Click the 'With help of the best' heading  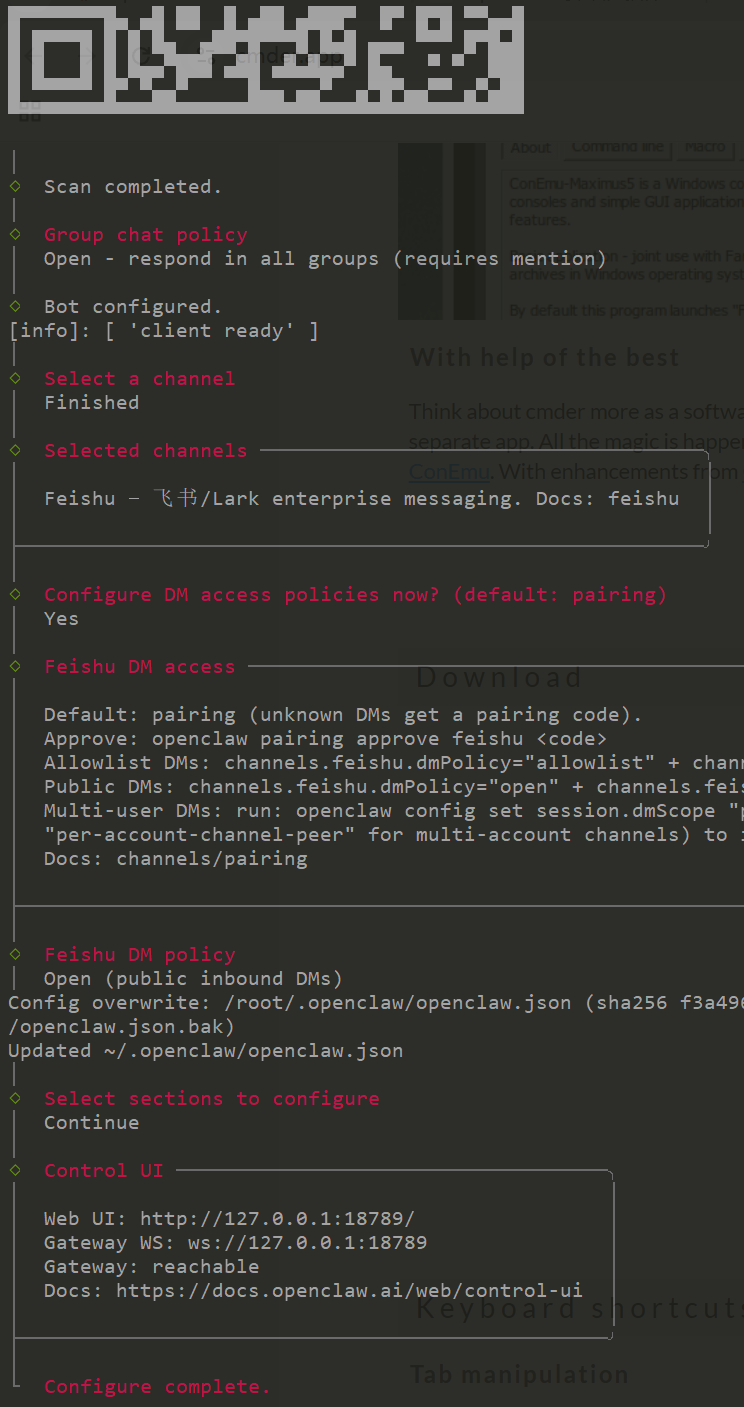[x=544, y=357]
